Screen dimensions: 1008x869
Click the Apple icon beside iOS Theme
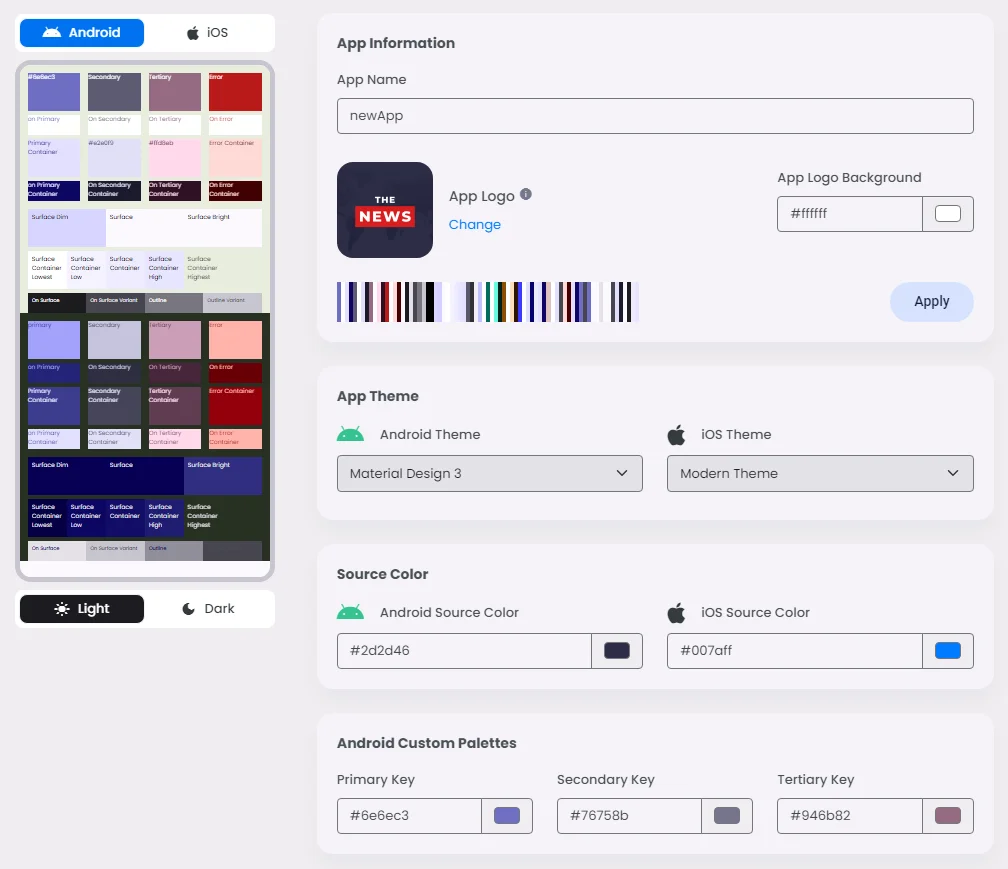[x=677, y=435]
